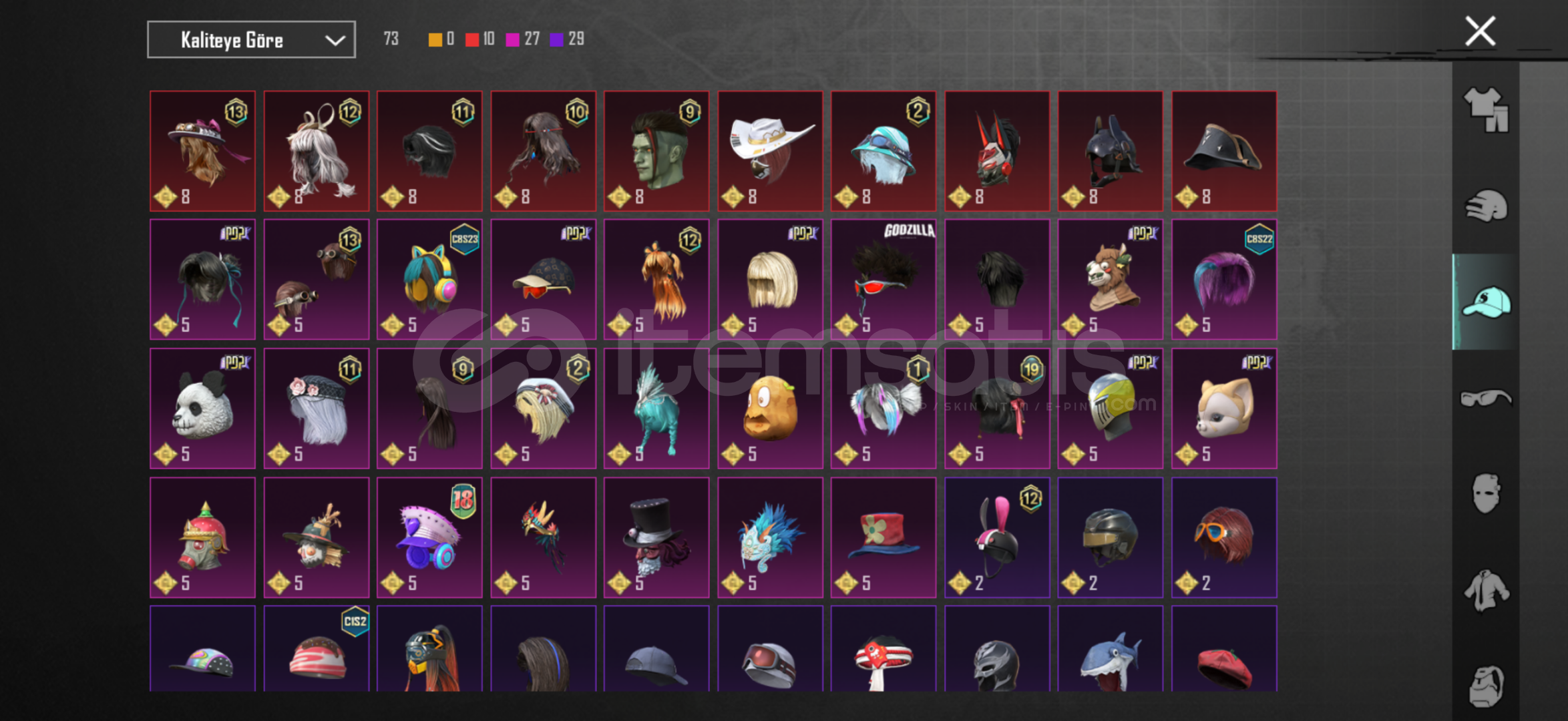Select the Godzilla black hair with red glasses

(884, 280)
